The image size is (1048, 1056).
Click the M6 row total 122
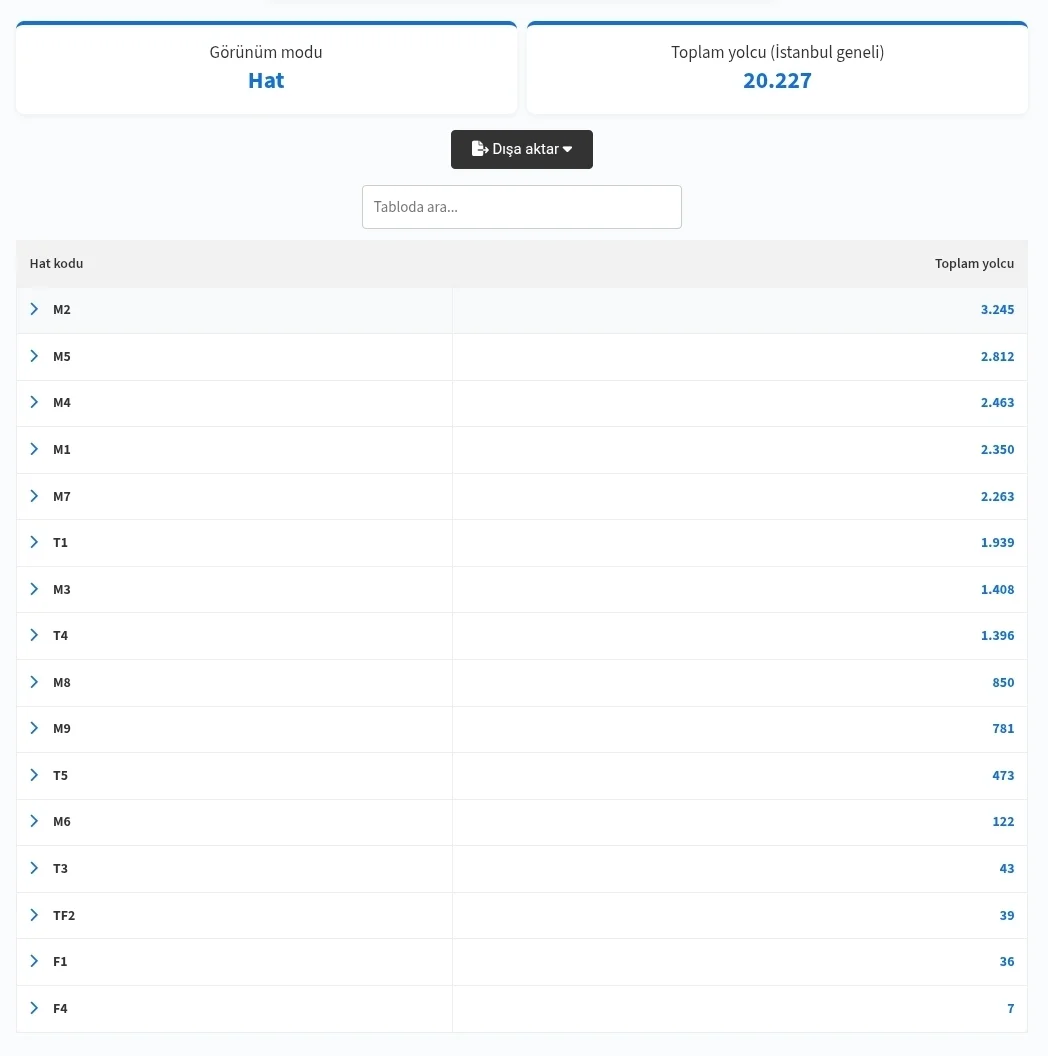[1003, 822]
